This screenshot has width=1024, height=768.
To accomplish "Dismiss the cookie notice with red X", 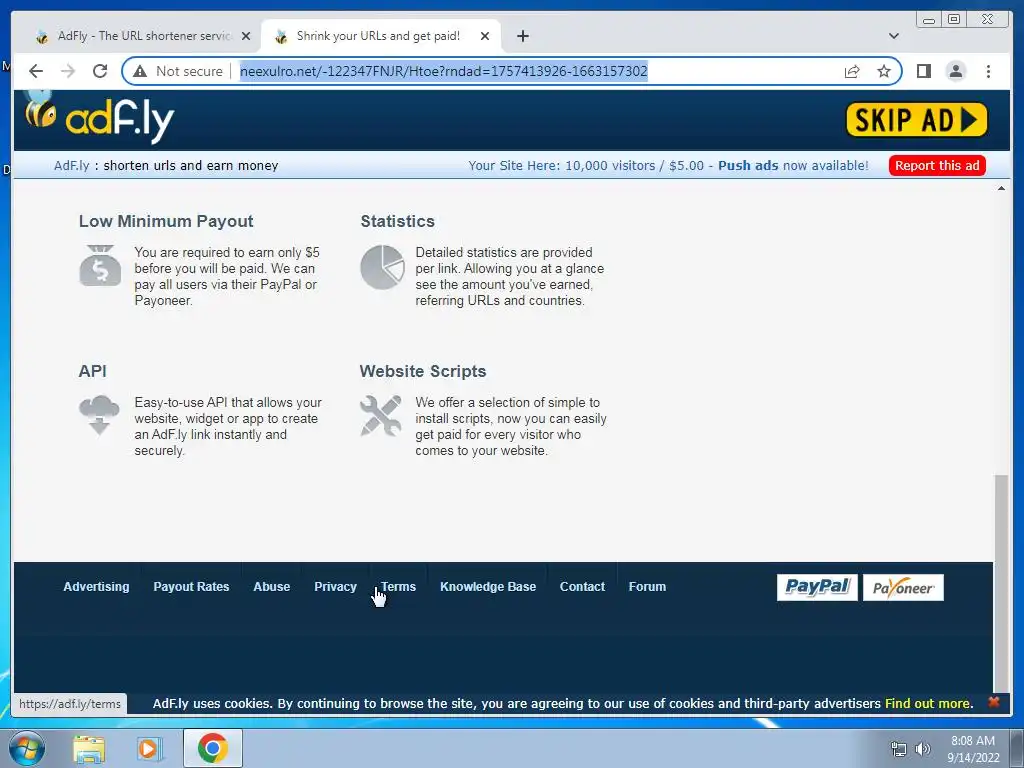I will coord(993,702).
